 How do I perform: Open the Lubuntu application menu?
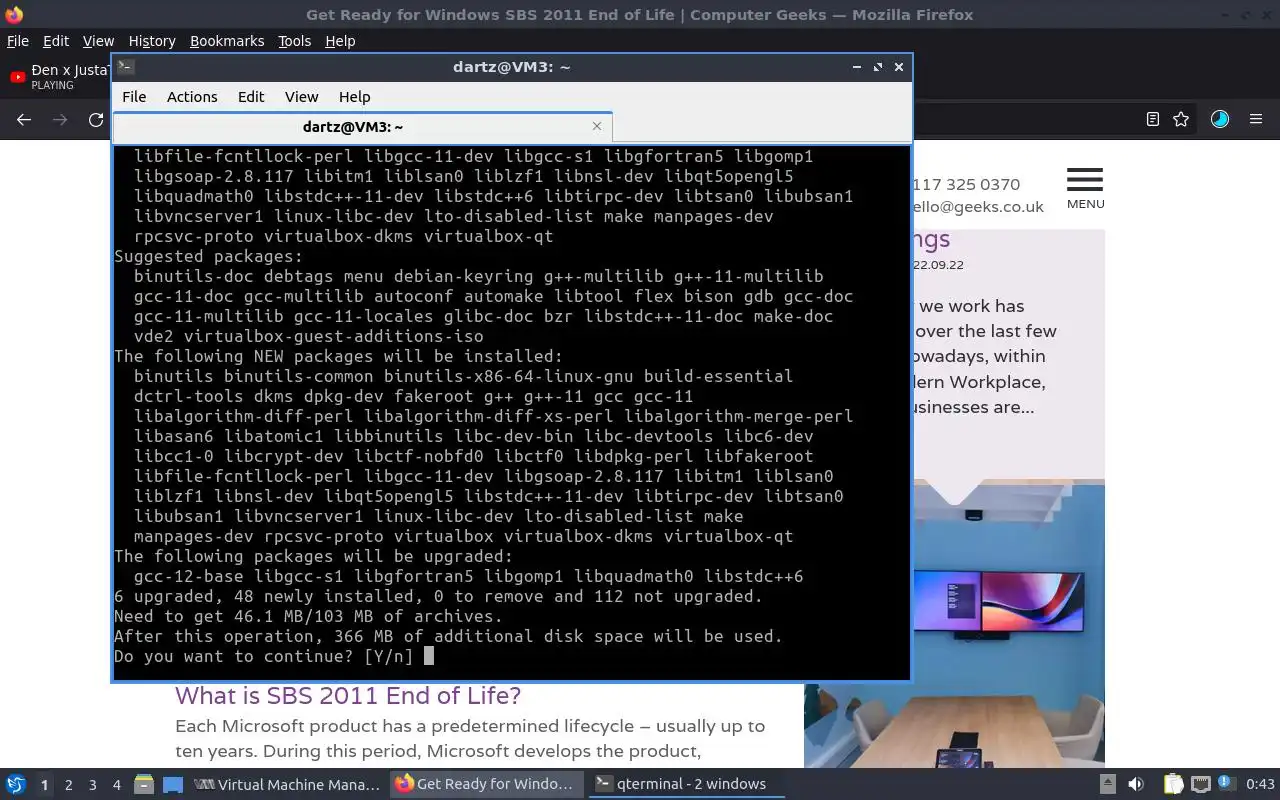15,785
